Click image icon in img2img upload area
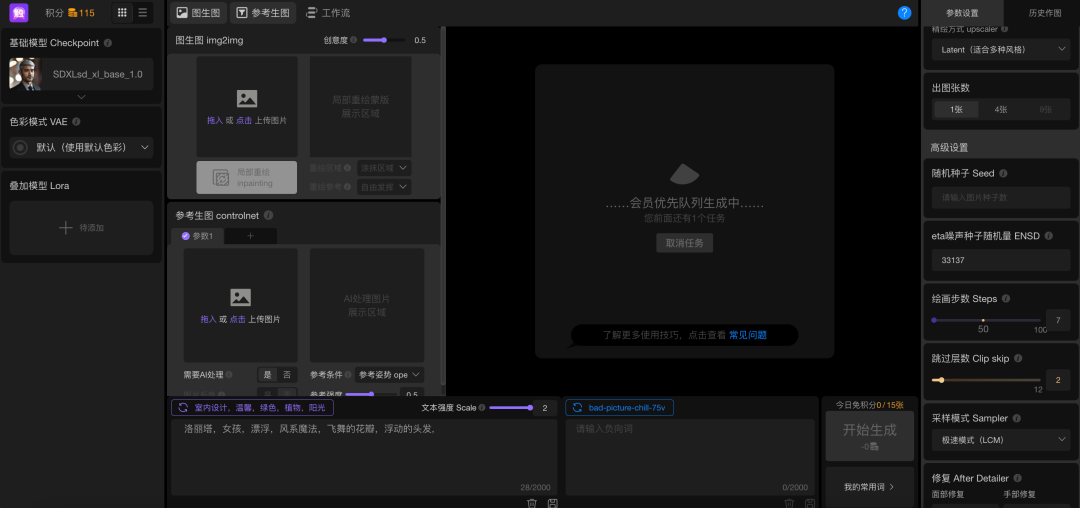 [247, 98]
